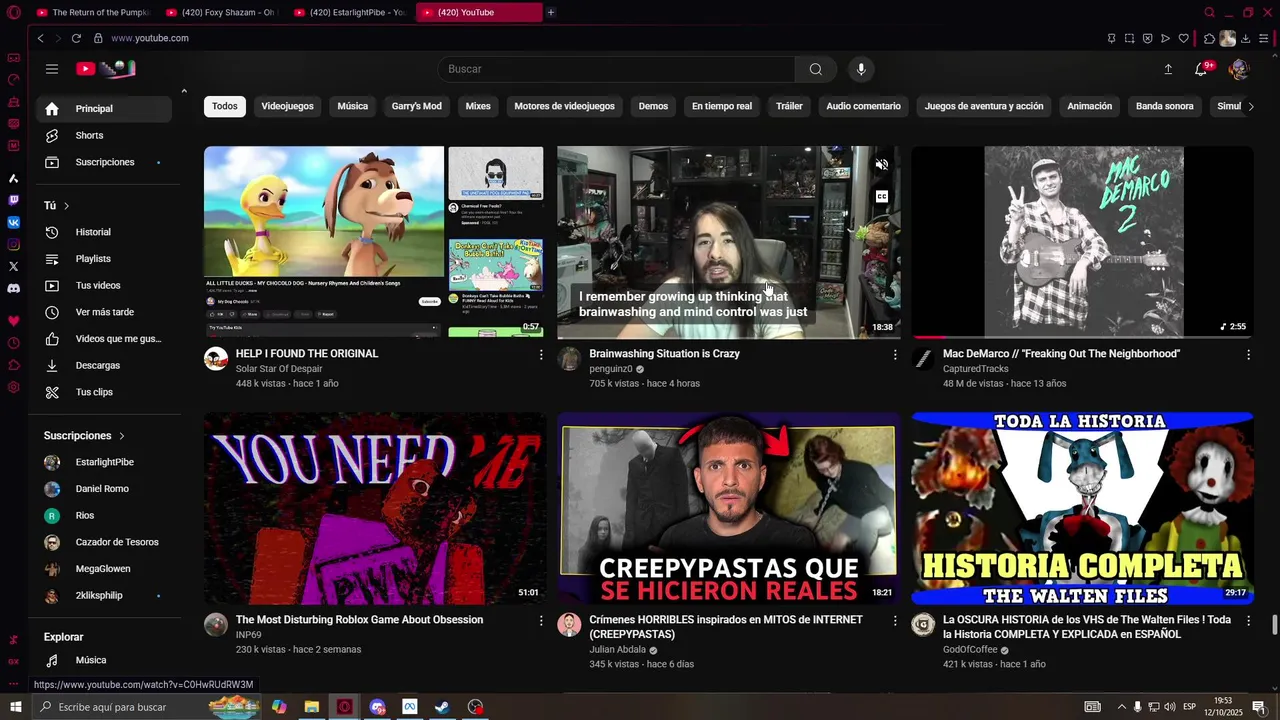Open the Aria AI icon in sidebar
Viewport: 1280px width, 720px height.
click(13, 178)
